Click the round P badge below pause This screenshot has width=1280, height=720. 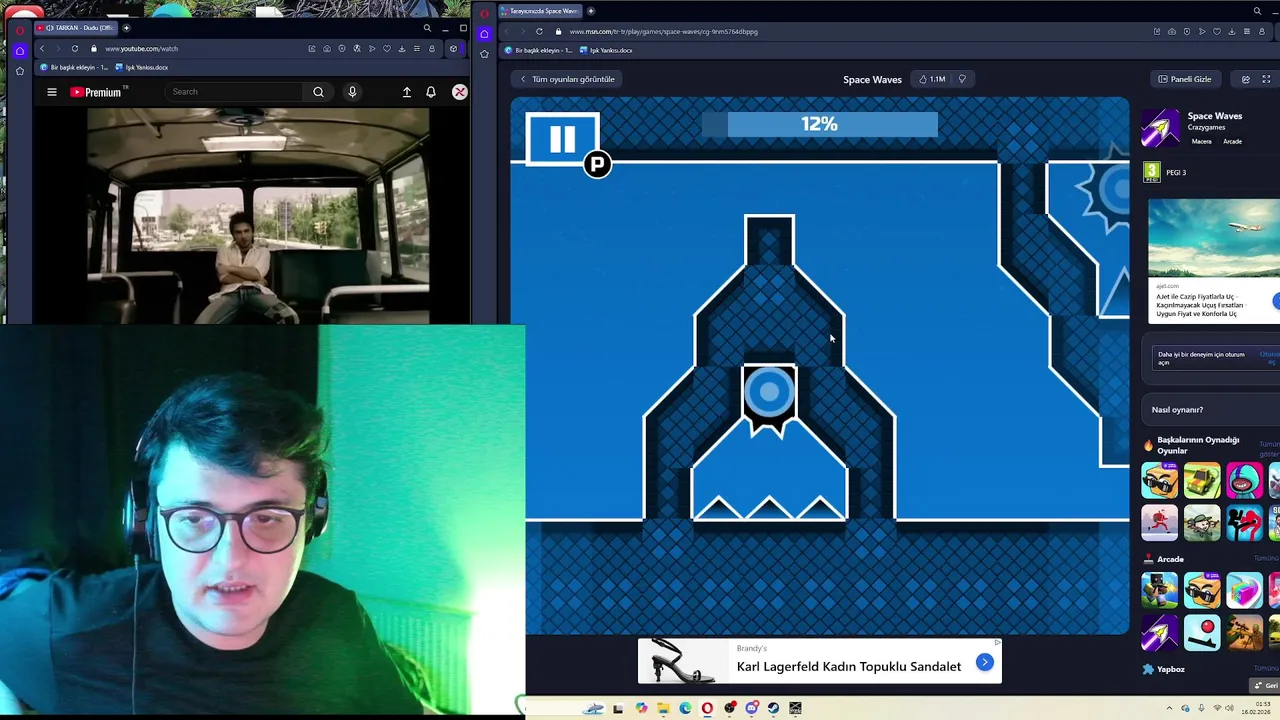(597, 165)
